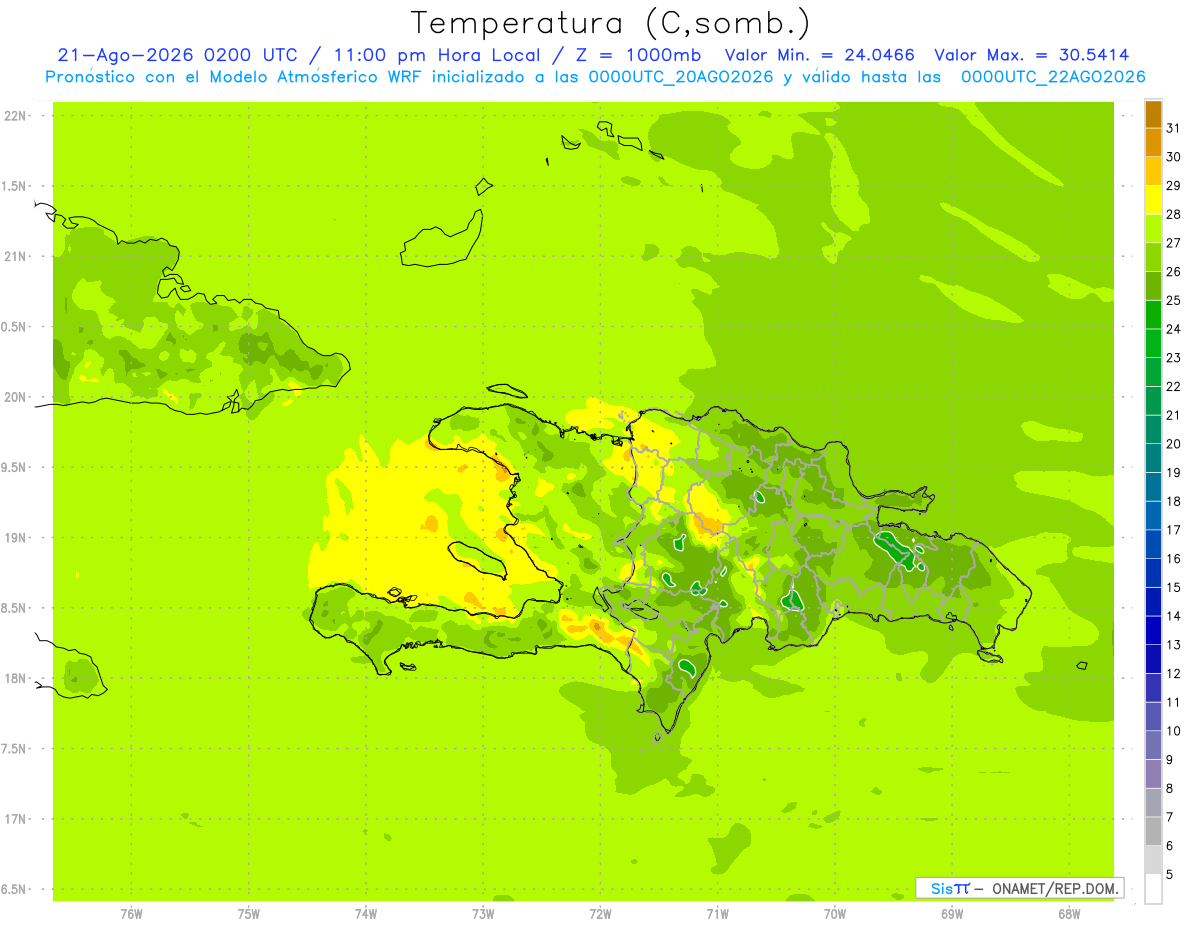Click the "20N" latitude axis label
This screenshot has width=1200, height=927.
tap(14, 397)
